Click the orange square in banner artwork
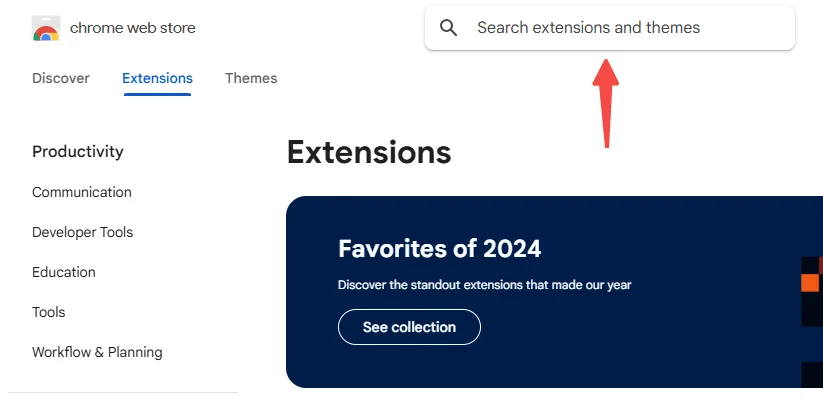This screenshot has width=823, height=409. point(810,283)
